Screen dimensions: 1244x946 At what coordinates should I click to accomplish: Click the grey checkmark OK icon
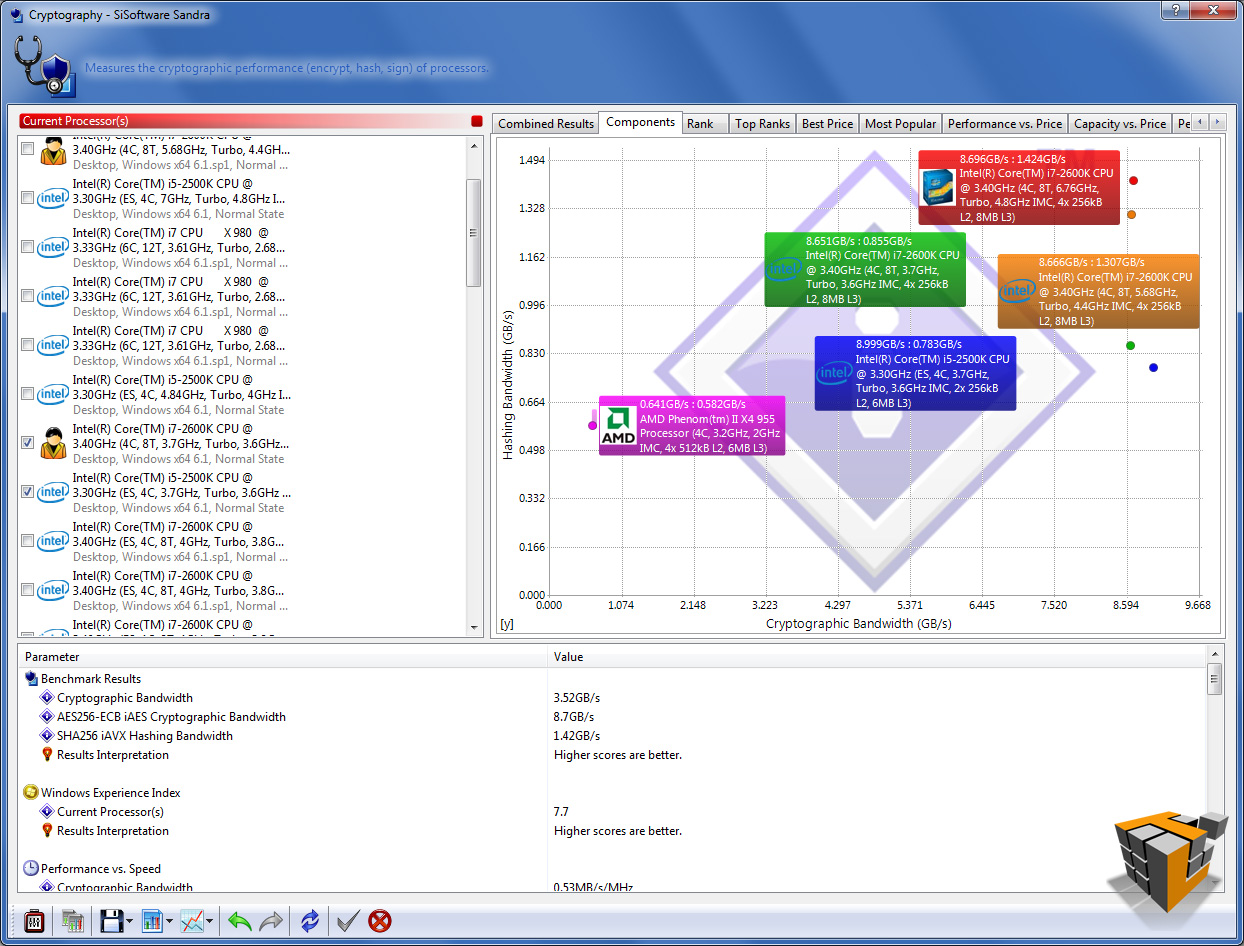[348, 921]
